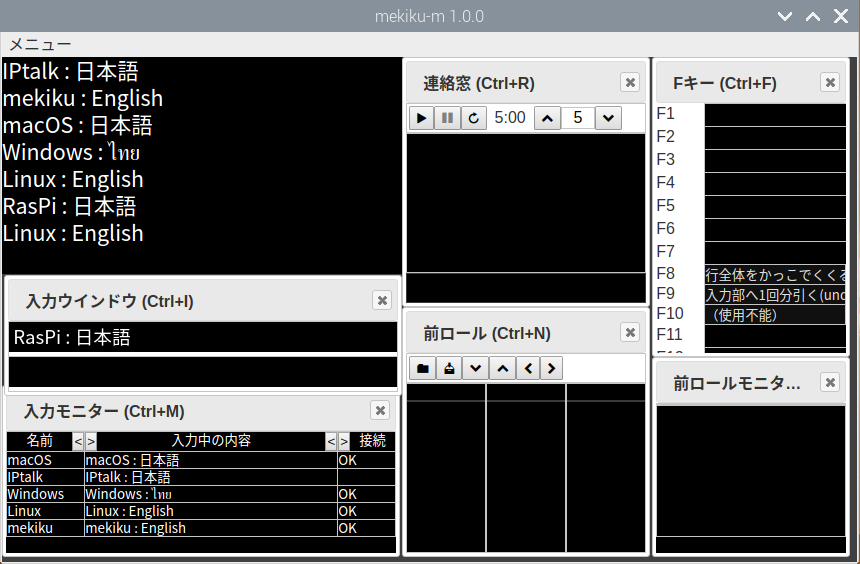Click the > button beside 接続 header
The image size is (860, 564).
click(x=344, y=441)
